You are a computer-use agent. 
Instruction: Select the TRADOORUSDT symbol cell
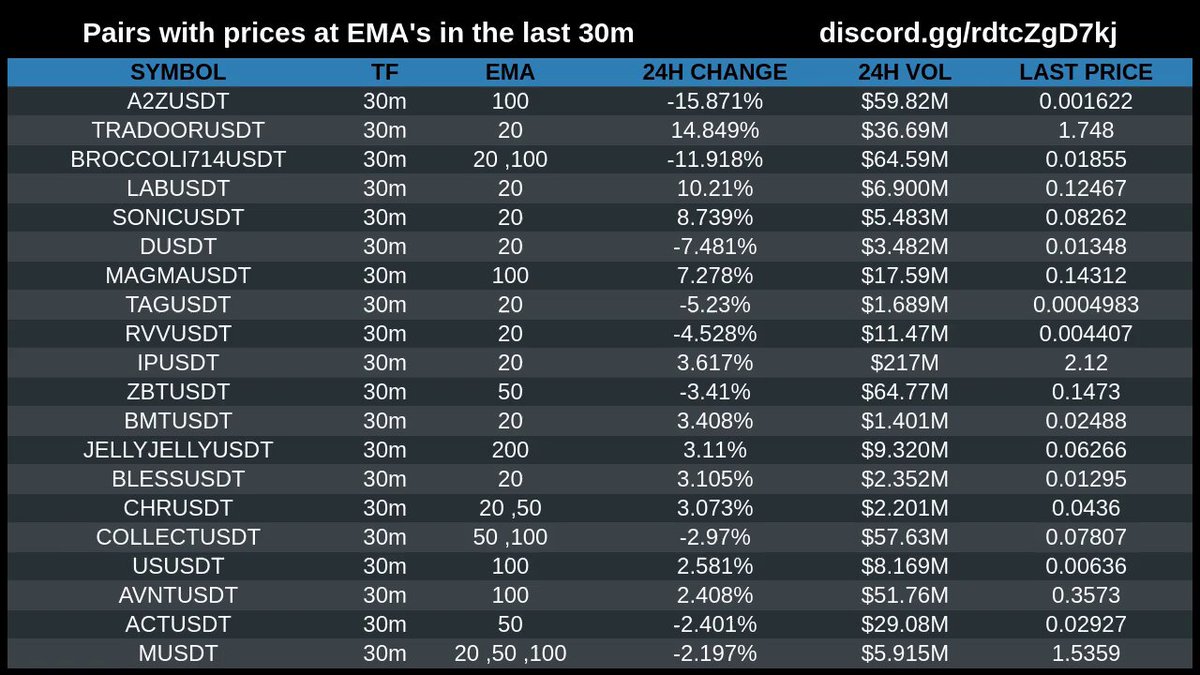[178, 130]
